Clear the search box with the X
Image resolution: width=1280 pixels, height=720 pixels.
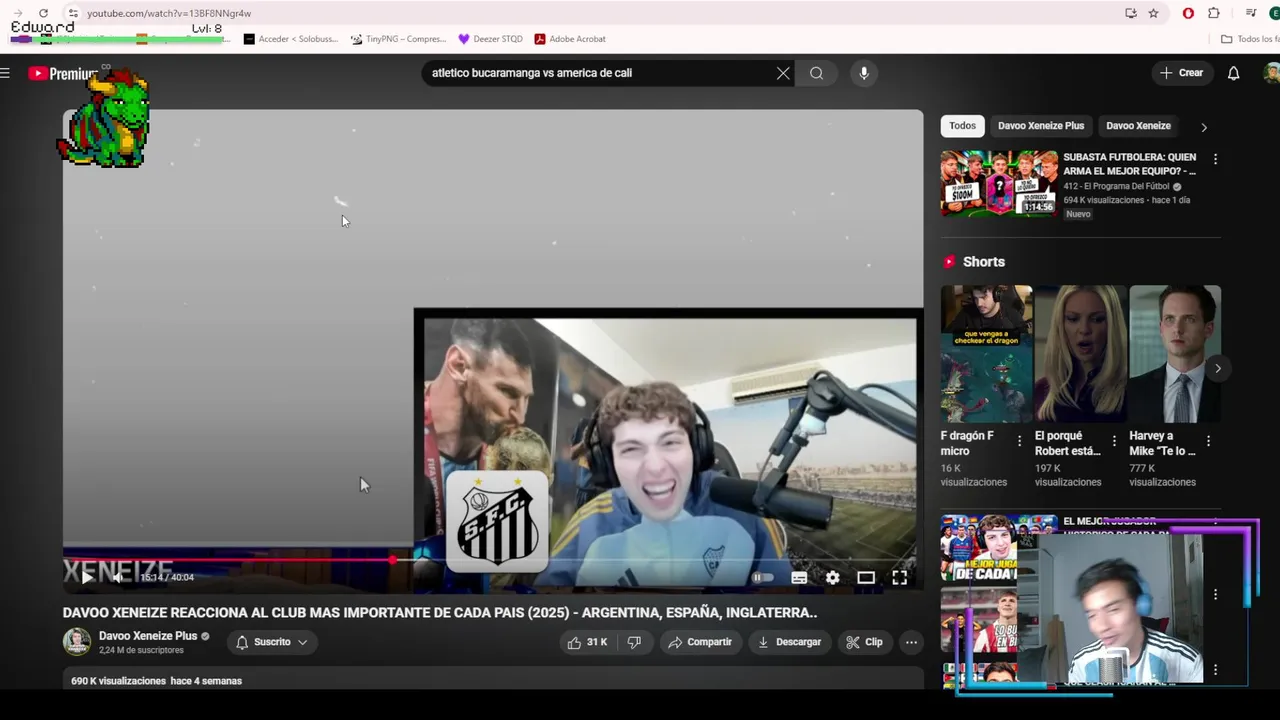(783, 73)
